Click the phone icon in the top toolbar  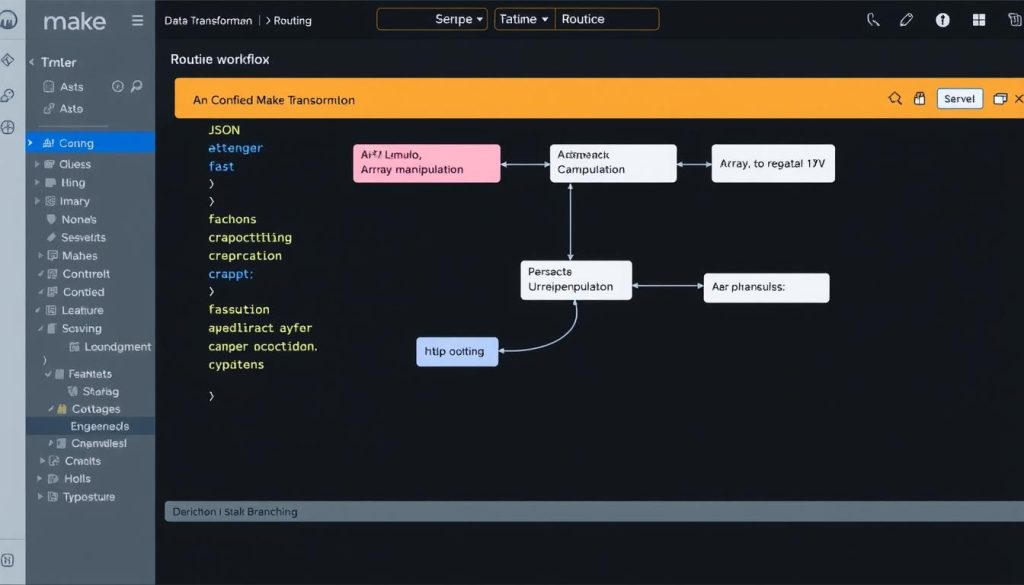coord(871,19)
